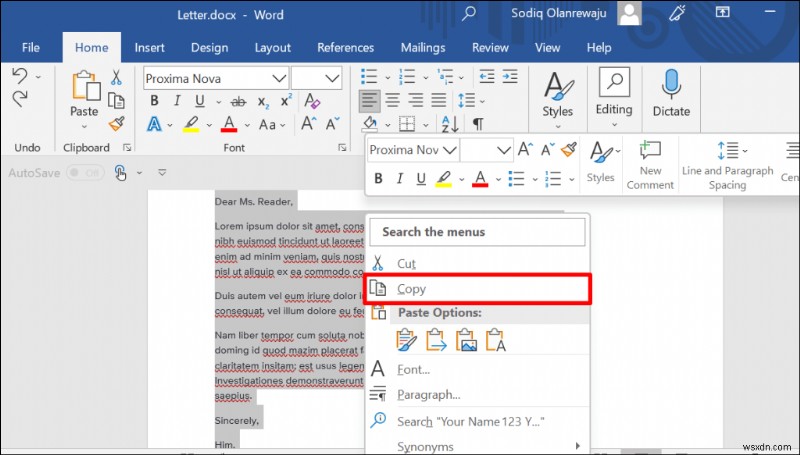Select the ribbon Format Painter brush
Screen dimensions: 800x455
click(116, 123)
